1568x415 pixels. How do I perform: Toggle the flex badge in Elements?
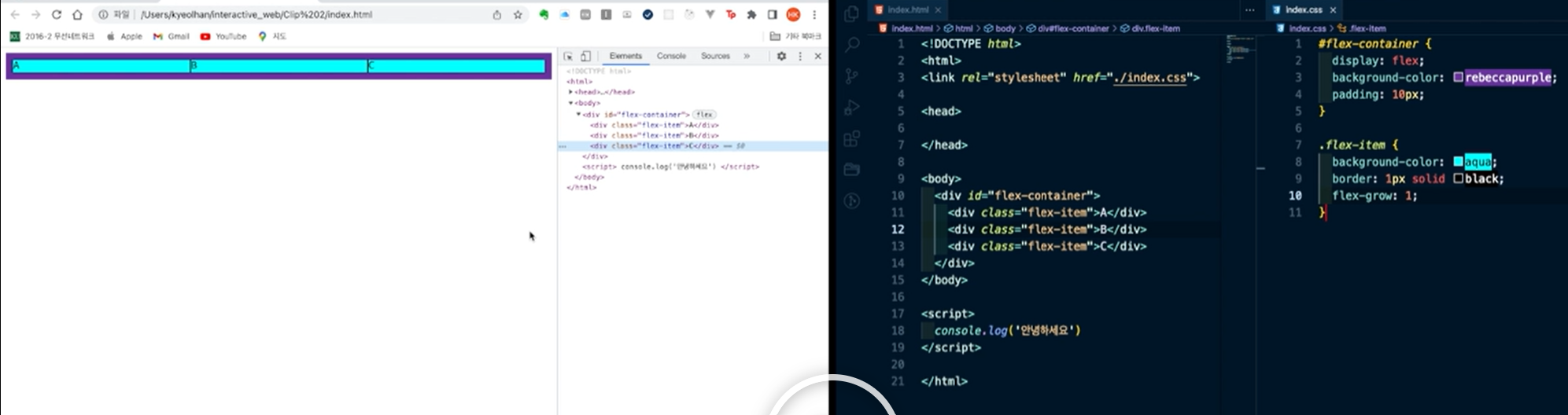pos(704,114)
